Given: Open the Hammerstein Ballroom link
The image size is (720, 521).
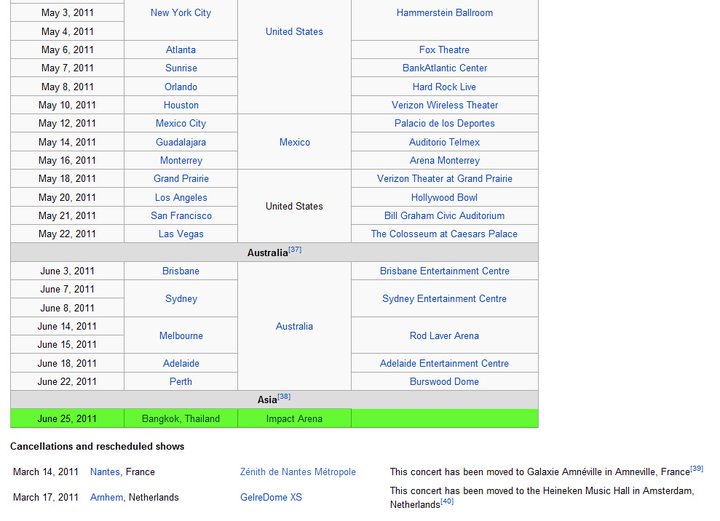Looking at the screenshot, I should tap(444, 13).
